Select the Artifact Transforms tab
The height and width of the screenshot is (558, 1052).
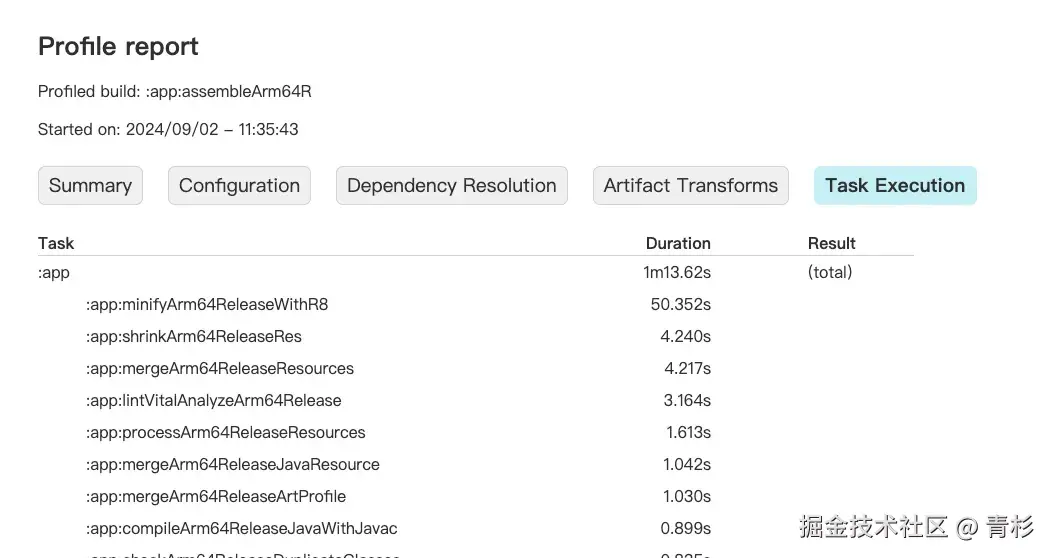point(690,186)
